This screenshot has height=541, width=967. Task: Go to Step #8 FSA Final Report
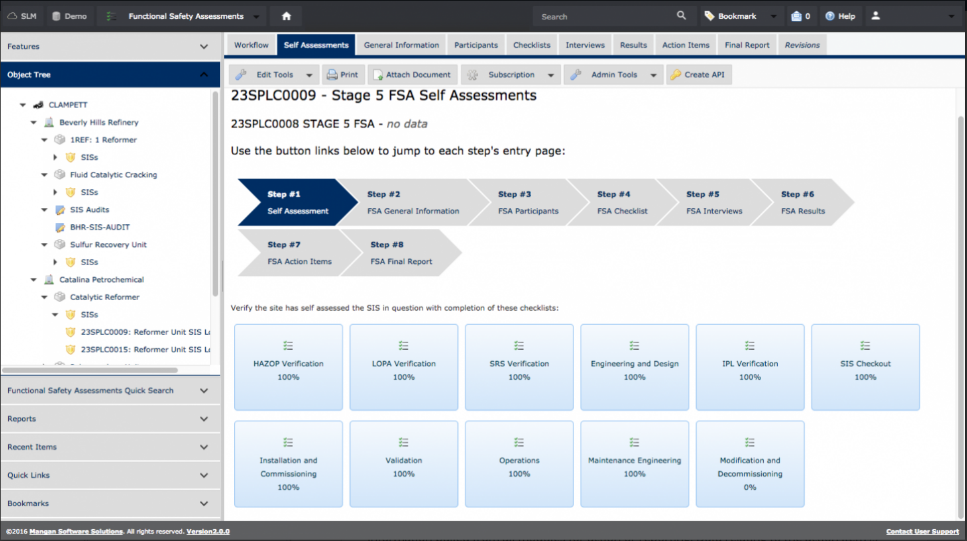(x=401, y=253)
